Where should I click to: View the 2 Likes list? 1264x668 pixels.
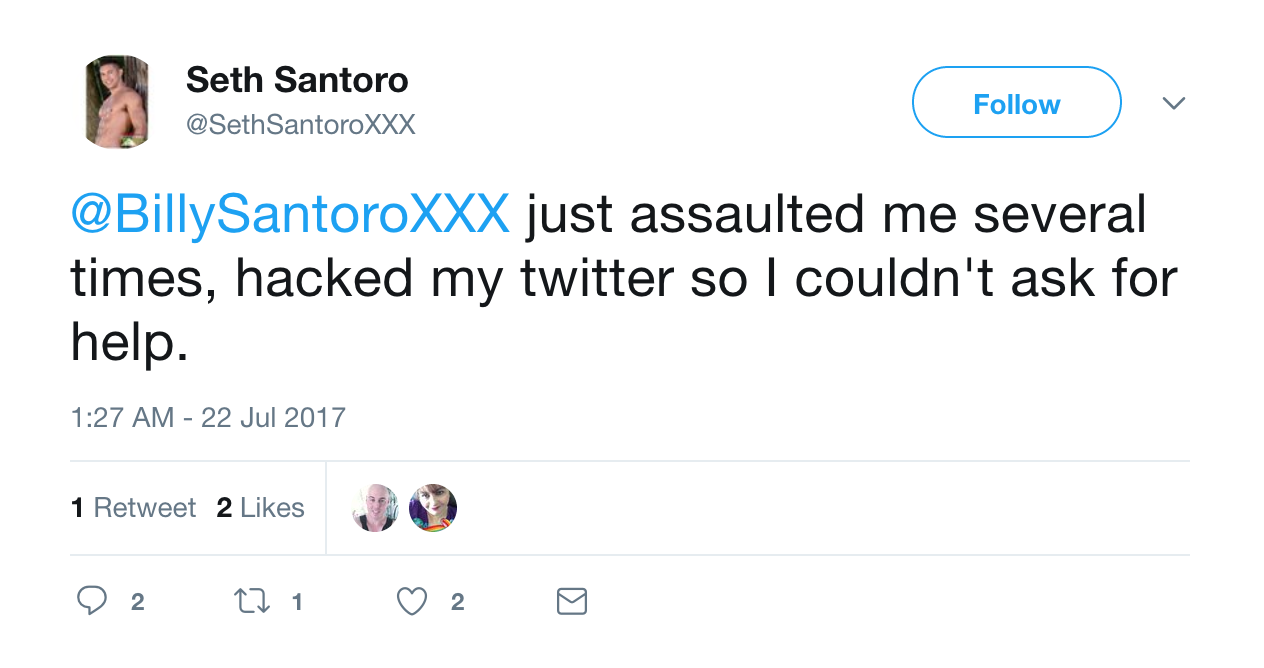(x=260, y=508)
